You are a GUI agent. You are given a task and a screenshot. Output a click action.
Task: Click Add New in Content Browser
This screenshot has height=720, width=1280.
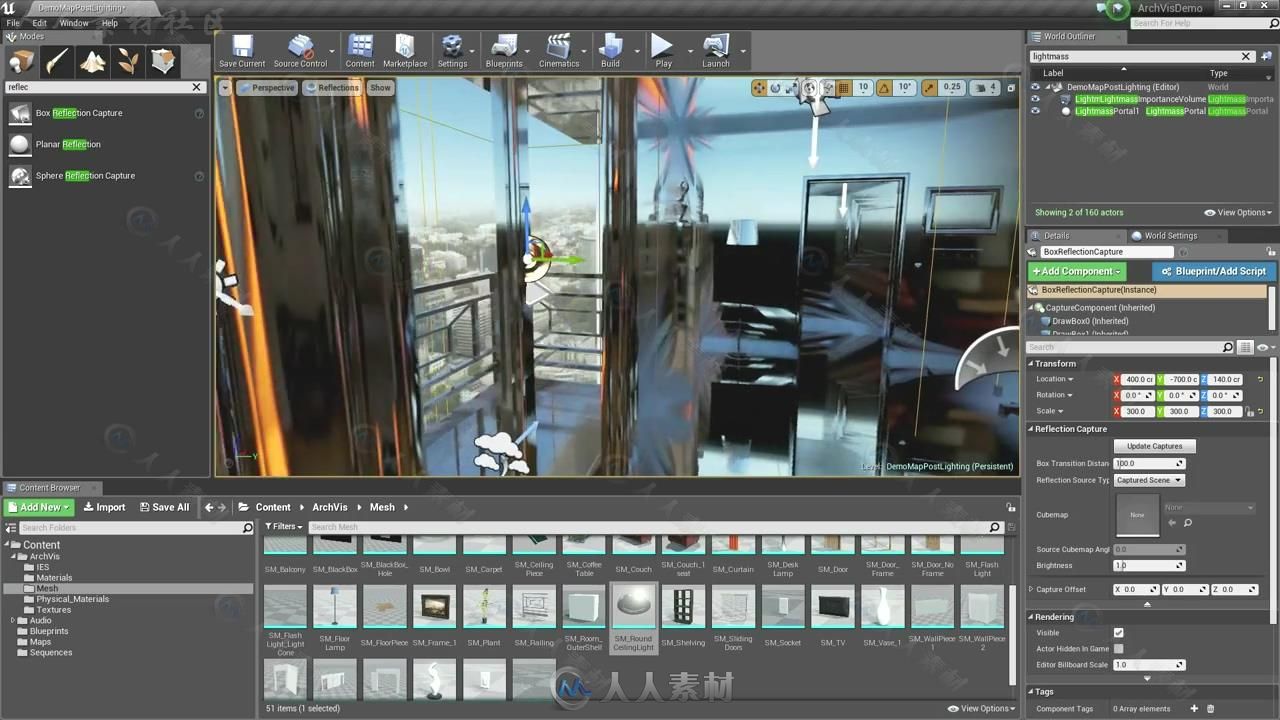point(39,507)
